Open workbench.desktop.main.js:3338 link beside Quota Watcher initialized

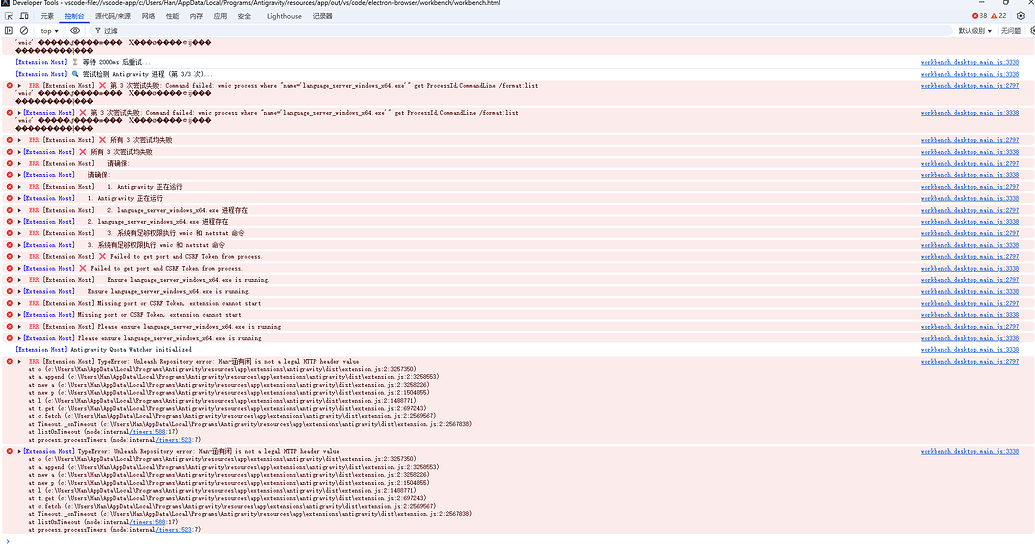pos(970,350)
